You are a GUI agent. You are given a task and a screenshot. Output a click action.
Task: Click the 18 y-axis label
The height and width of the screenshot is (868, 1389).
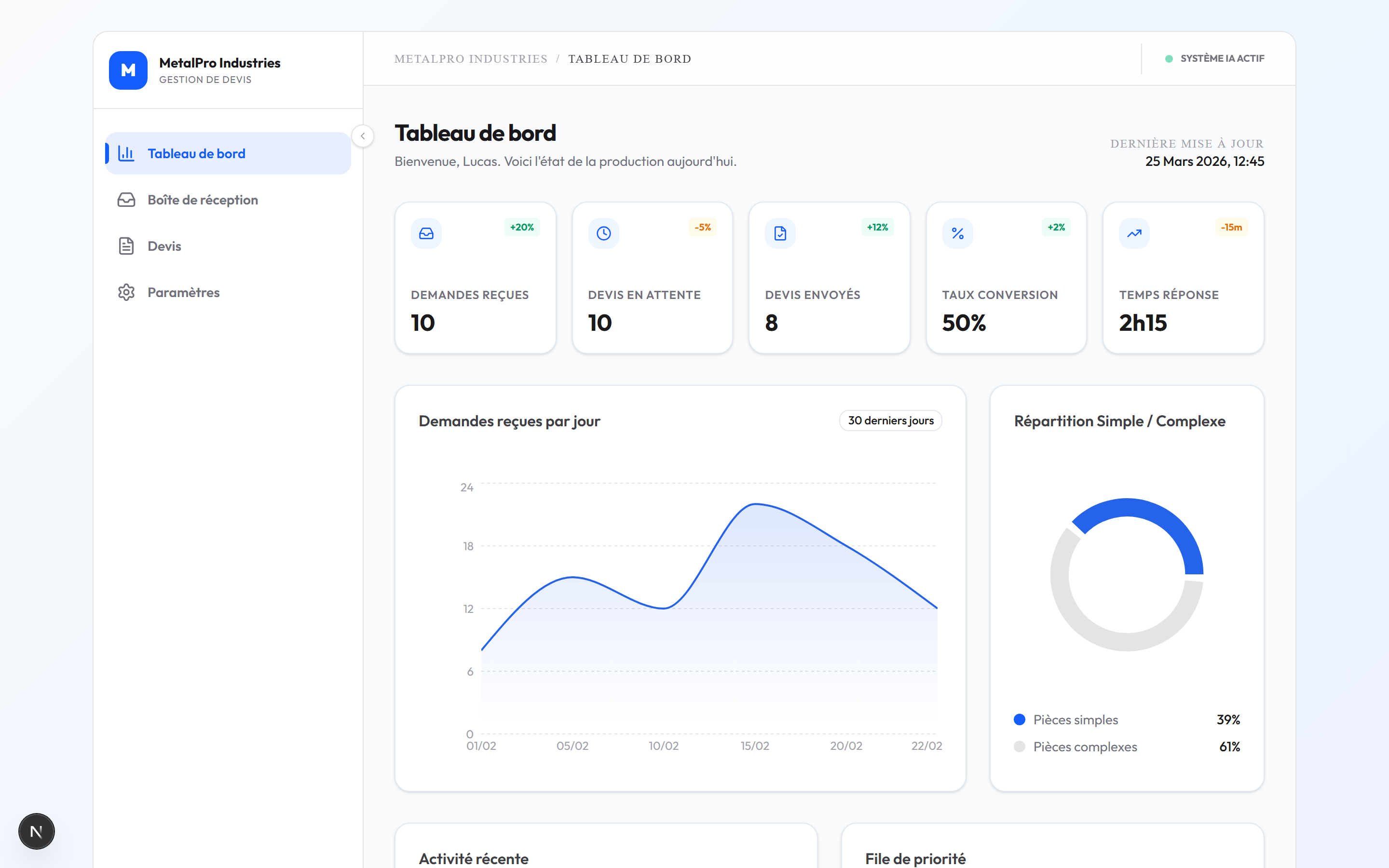coord(468,546)
